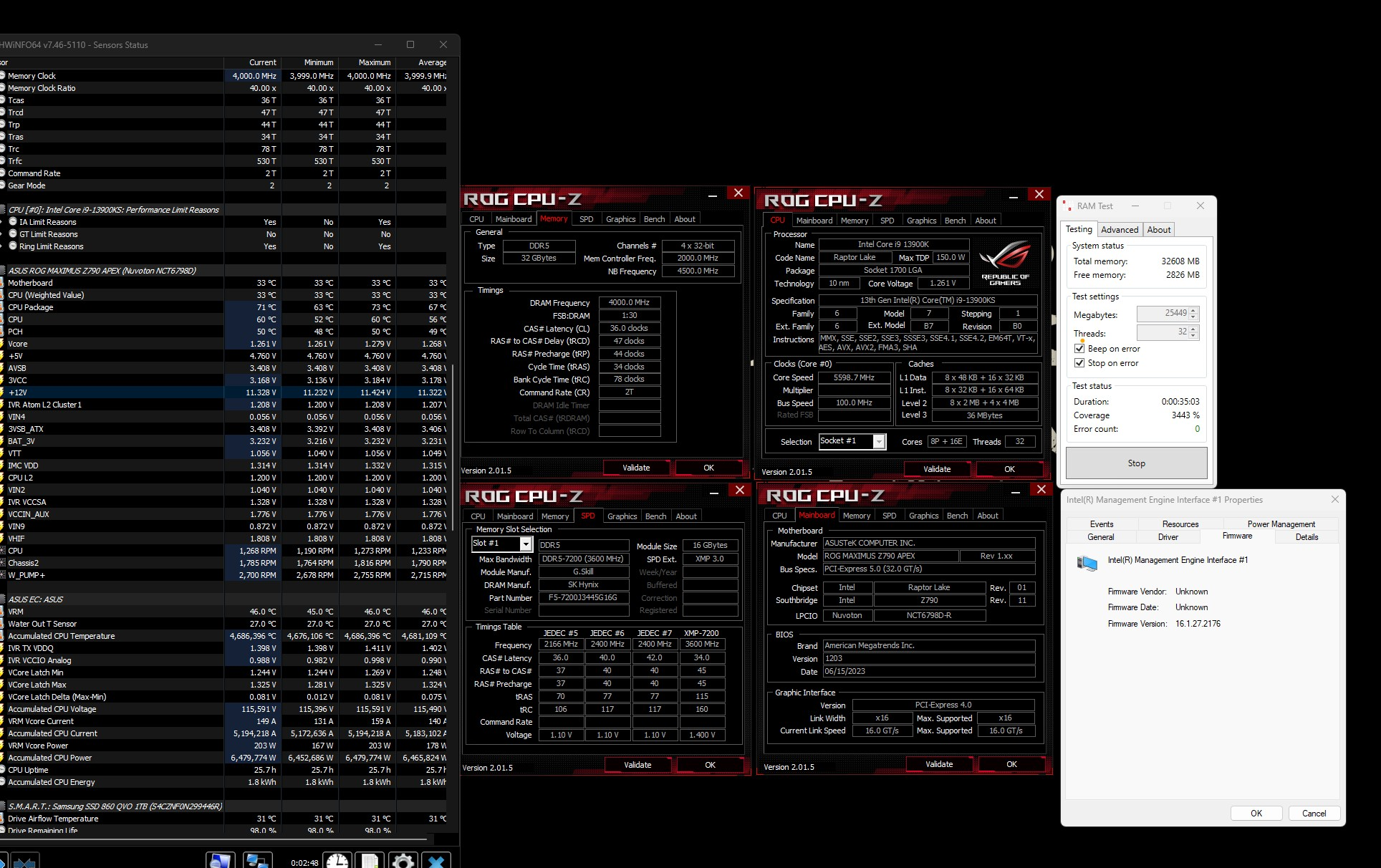Click HWiNFO log file sheet icon
The width and height of the screenshot is (1381, 868).
370,861
